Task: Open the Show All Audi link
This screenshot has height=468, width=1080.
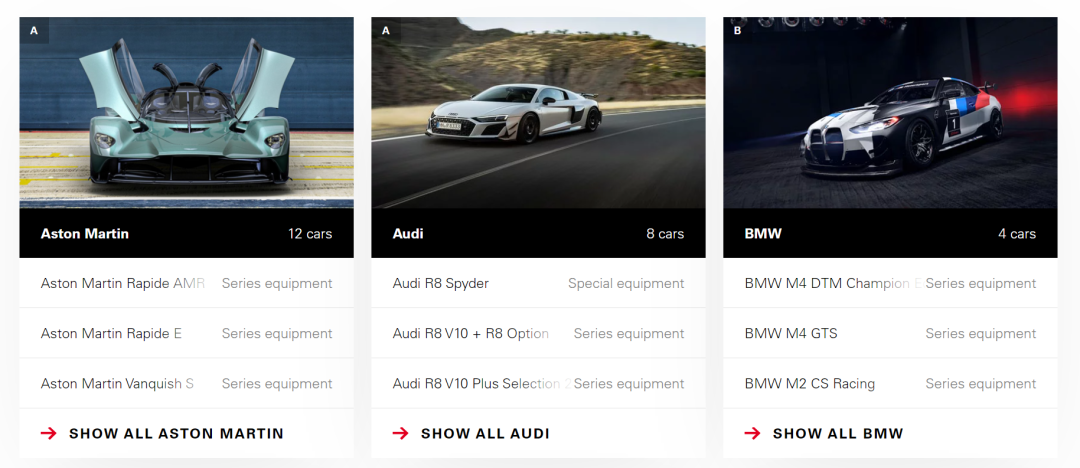Action: pyautogui.click(x=485, y=434)
